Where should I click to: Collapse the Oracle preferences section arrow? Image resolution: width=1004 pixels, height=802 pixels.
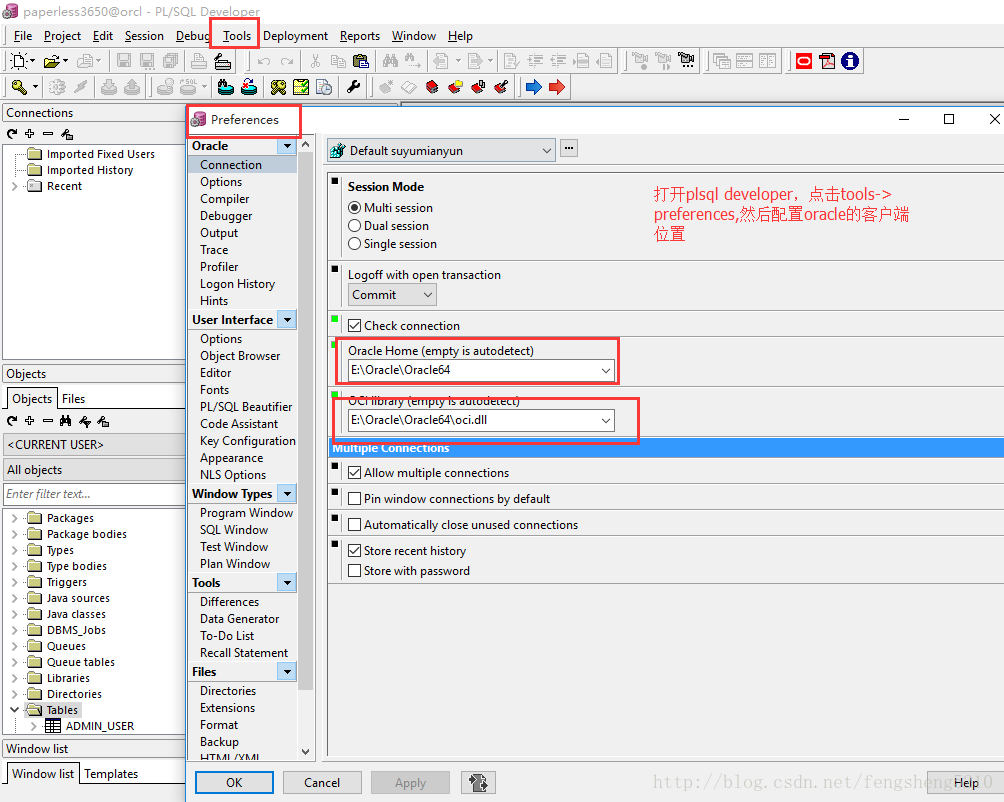click(287, 146)
